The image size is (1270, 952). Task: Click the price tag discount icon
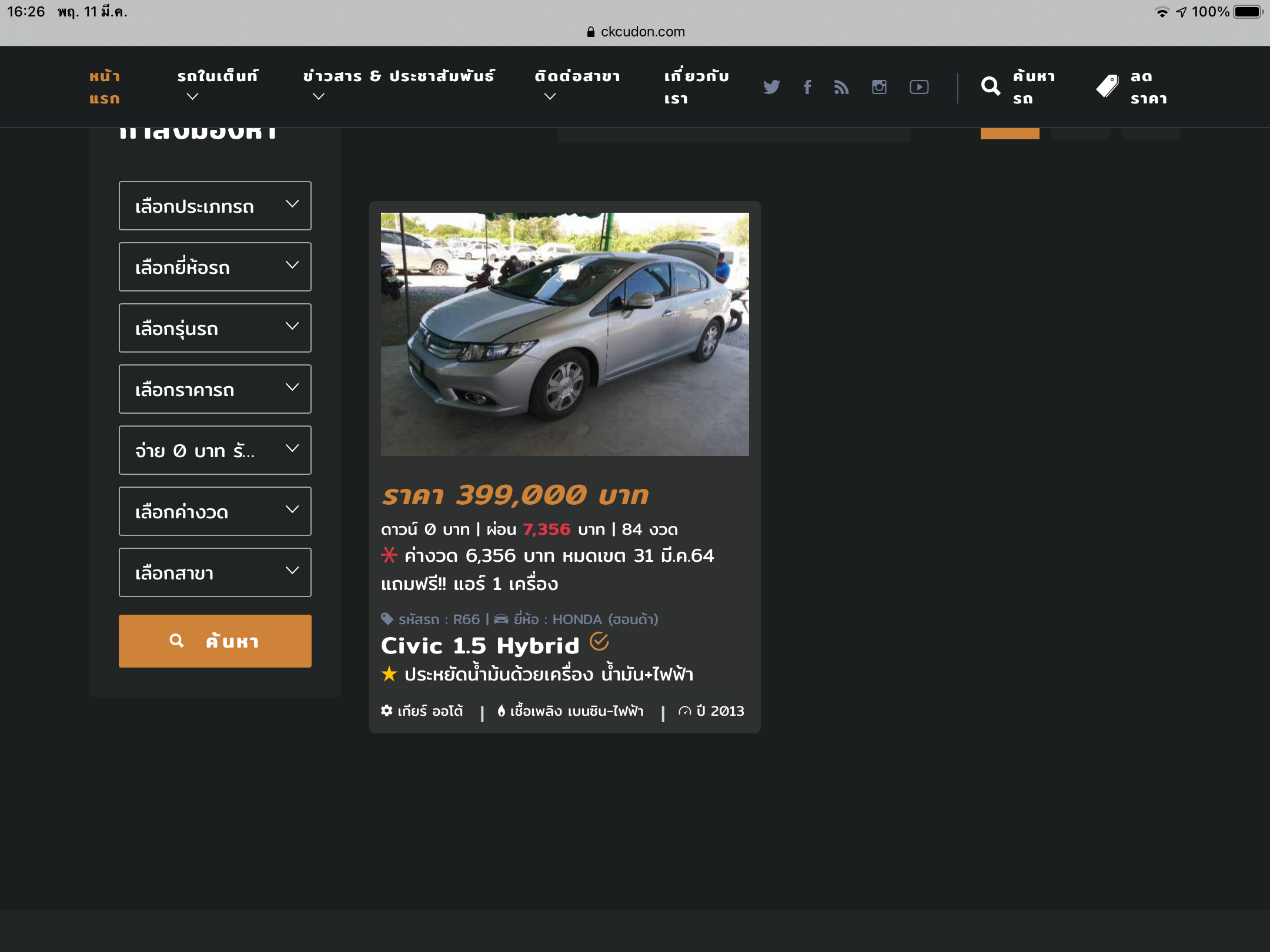click(1108, 86)
